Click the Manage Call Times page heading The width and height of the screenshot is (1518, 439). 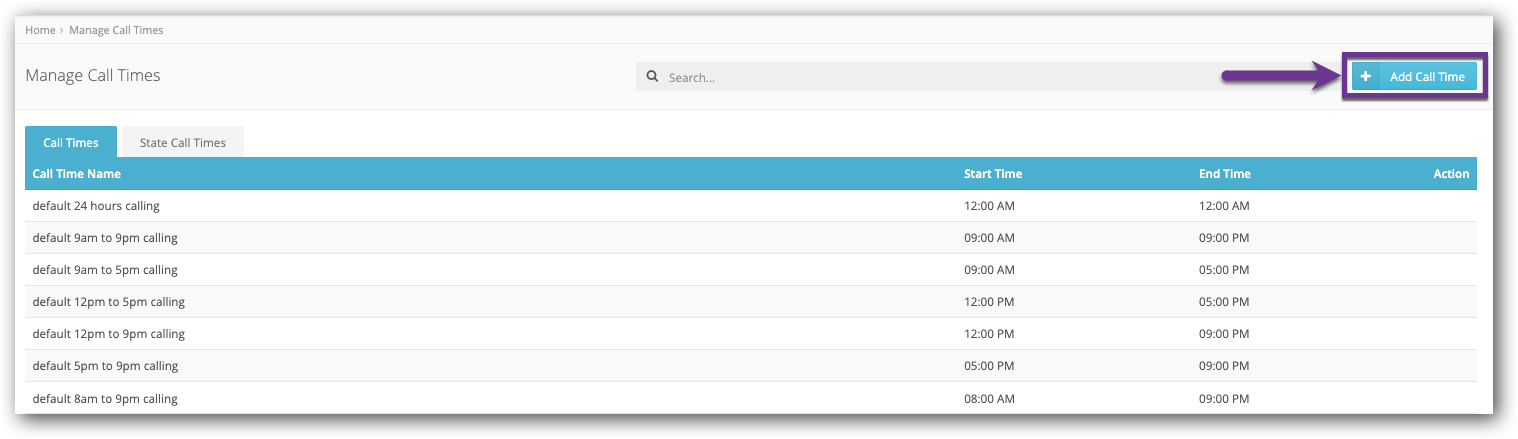pos(93,76)
